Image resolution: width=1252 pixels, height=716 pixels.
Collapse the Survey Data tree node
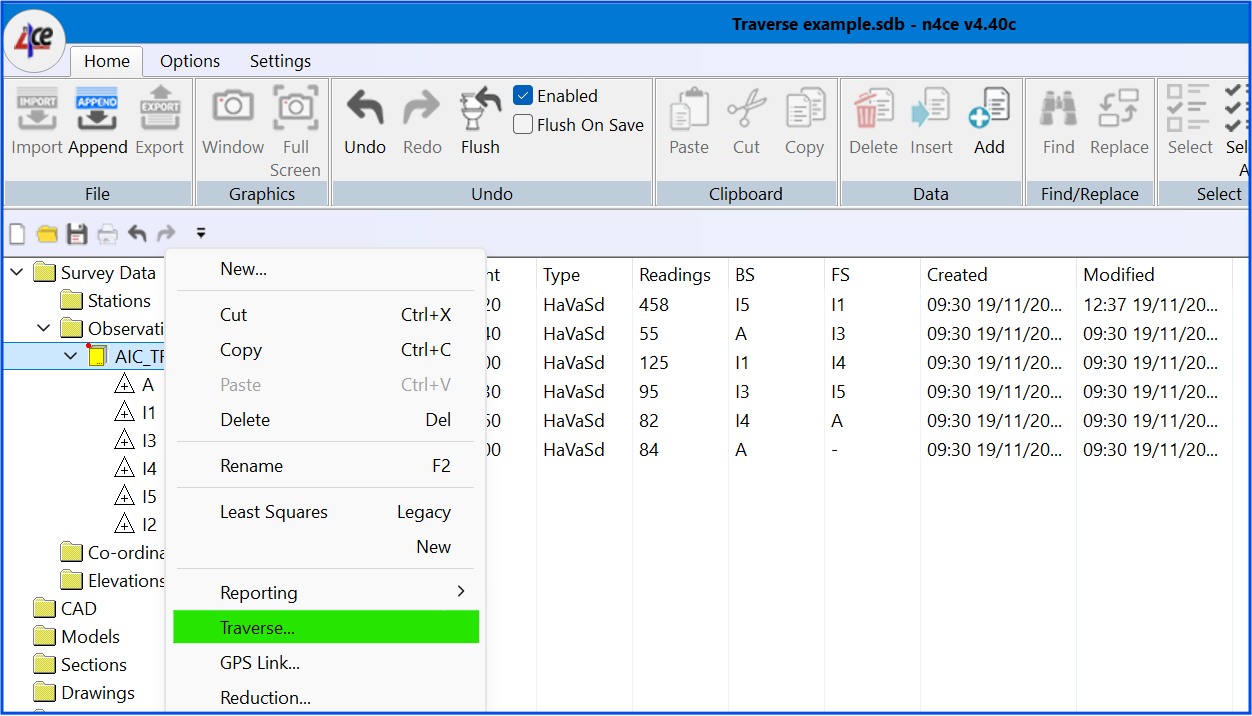pyautogui.click(x=17, y=272)
